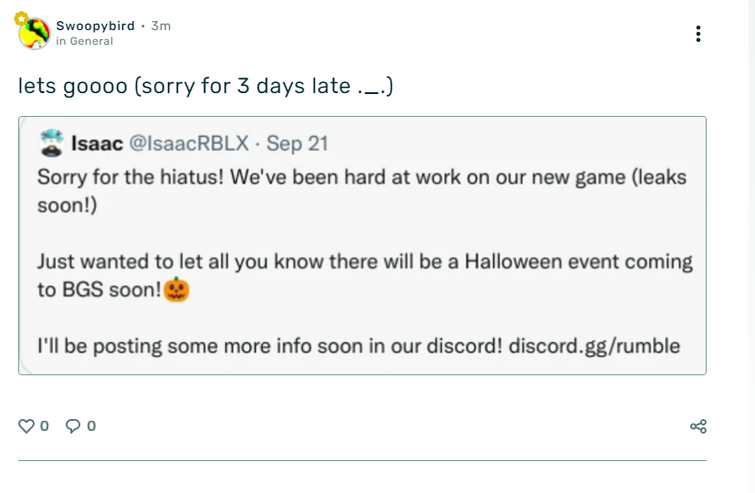This screenshot has height=493, width=755.
Task: Share the post using the share icon
Action: pyautogui.click(x=698, y=426)
